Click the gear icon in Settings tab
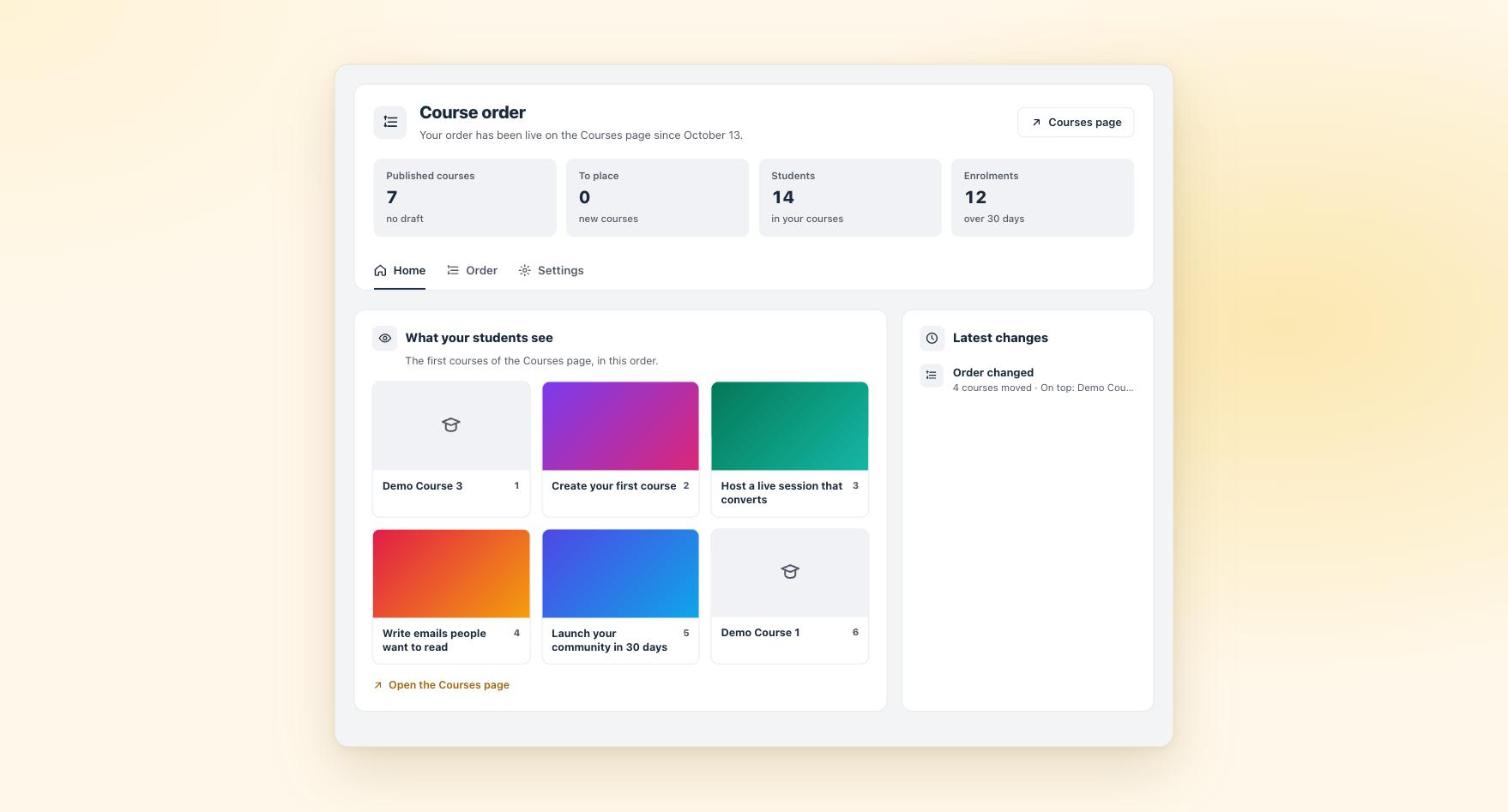The height and width of the screenshot is (812, 1508). [x=525, y=270]
